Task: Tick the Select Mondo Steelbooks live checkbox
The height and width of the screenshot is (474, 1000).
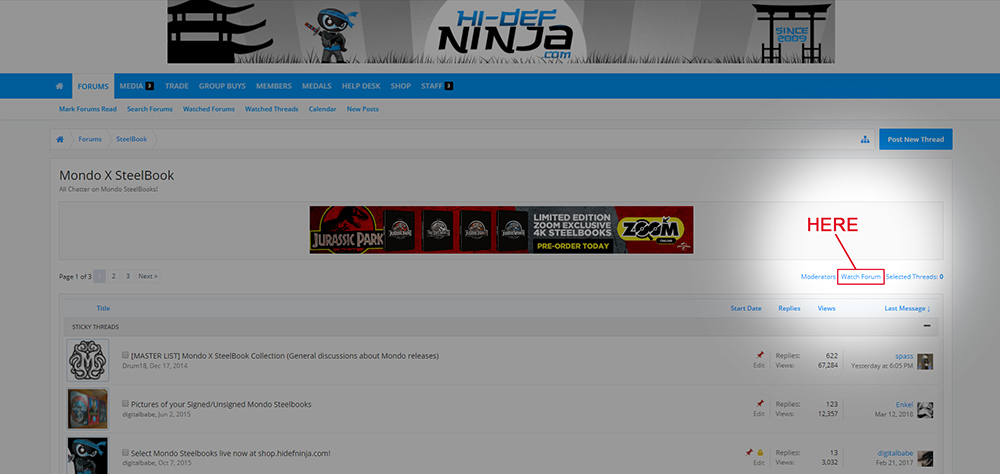Action: [x=126, y=453]
